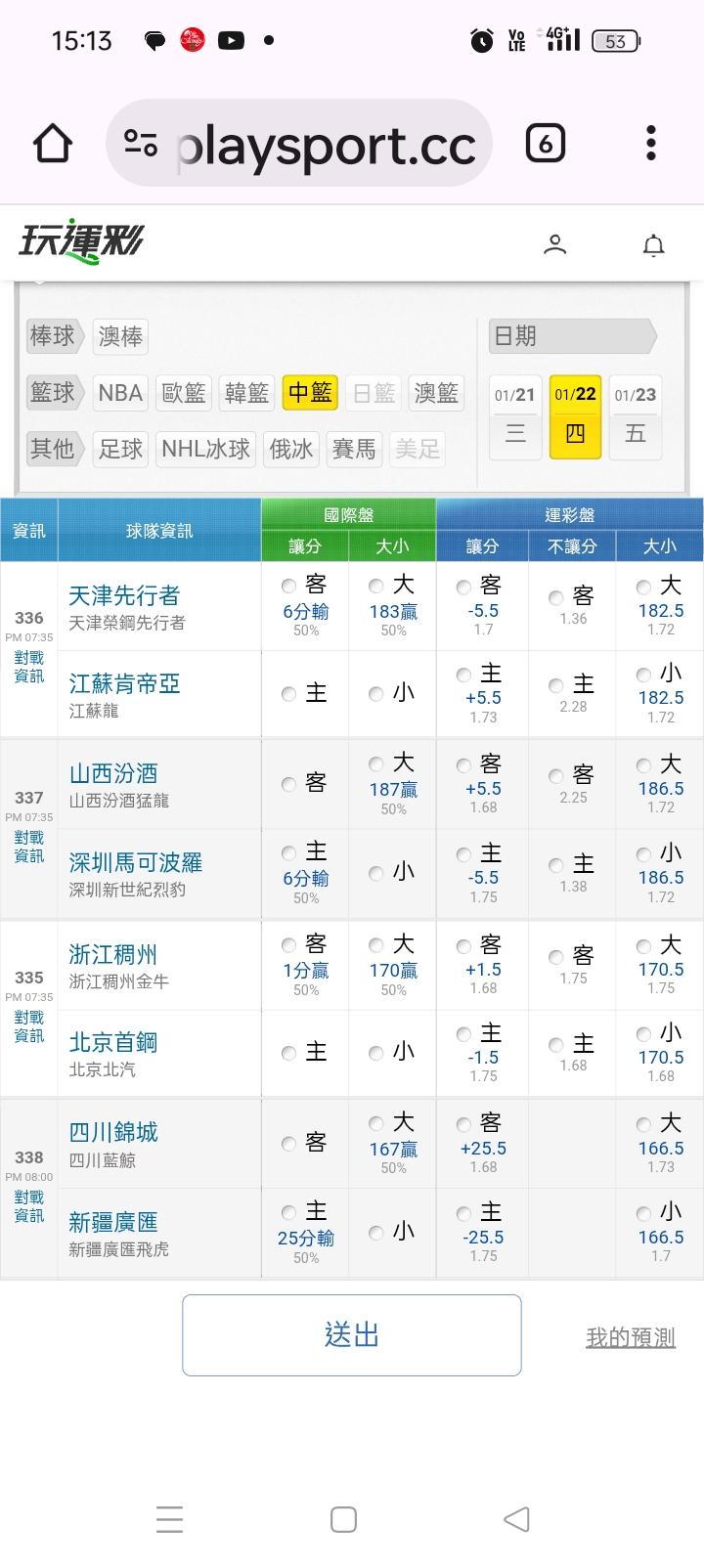Select 客 -5.5 運彩盤 for 天津先行者
The image size is (704, 1568).
point(464,588)
